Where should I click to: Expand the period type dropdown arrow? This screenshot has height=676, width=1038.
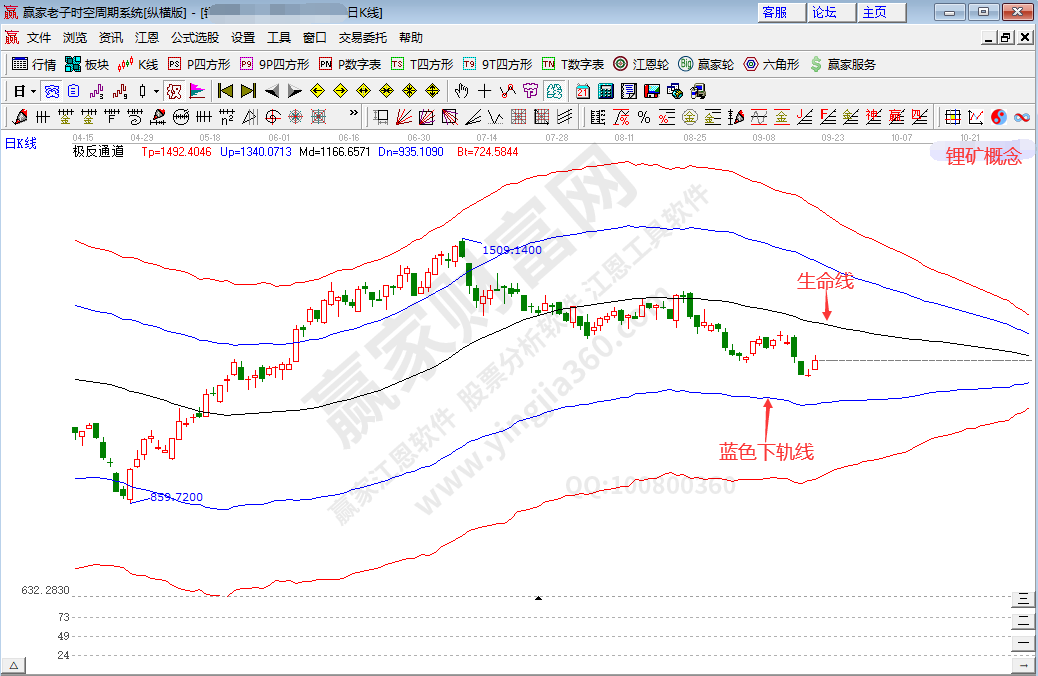click(x=33, y=91)
